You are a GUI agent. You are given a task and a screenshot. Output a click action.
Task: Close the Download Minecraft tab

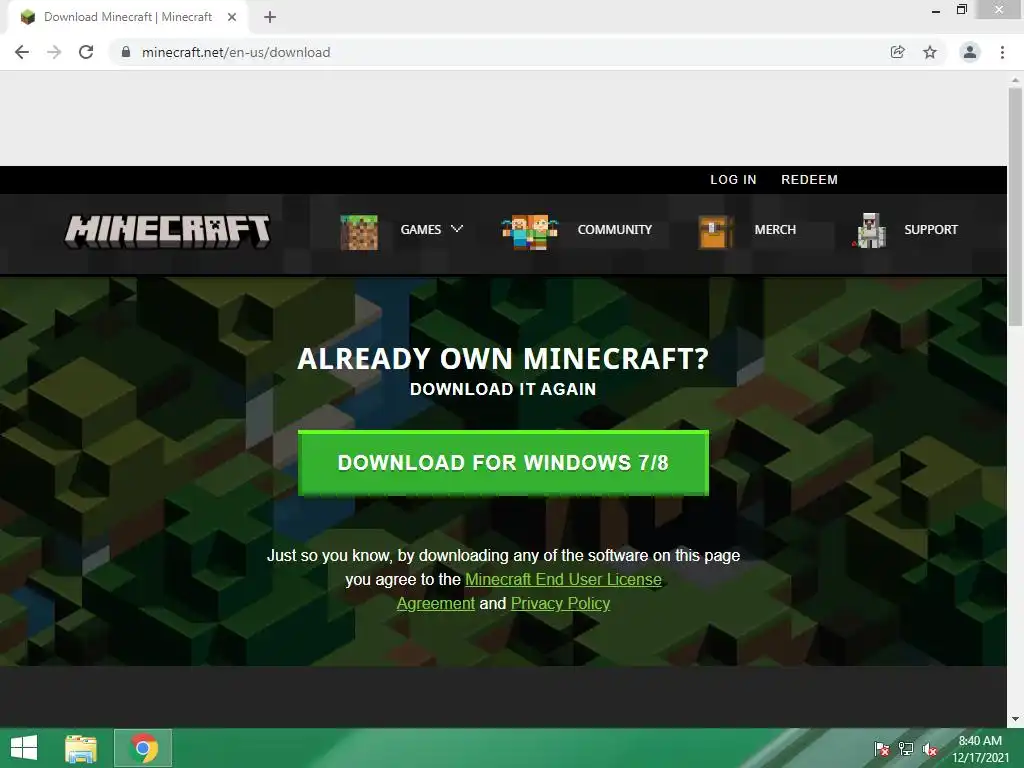(232, 18)
